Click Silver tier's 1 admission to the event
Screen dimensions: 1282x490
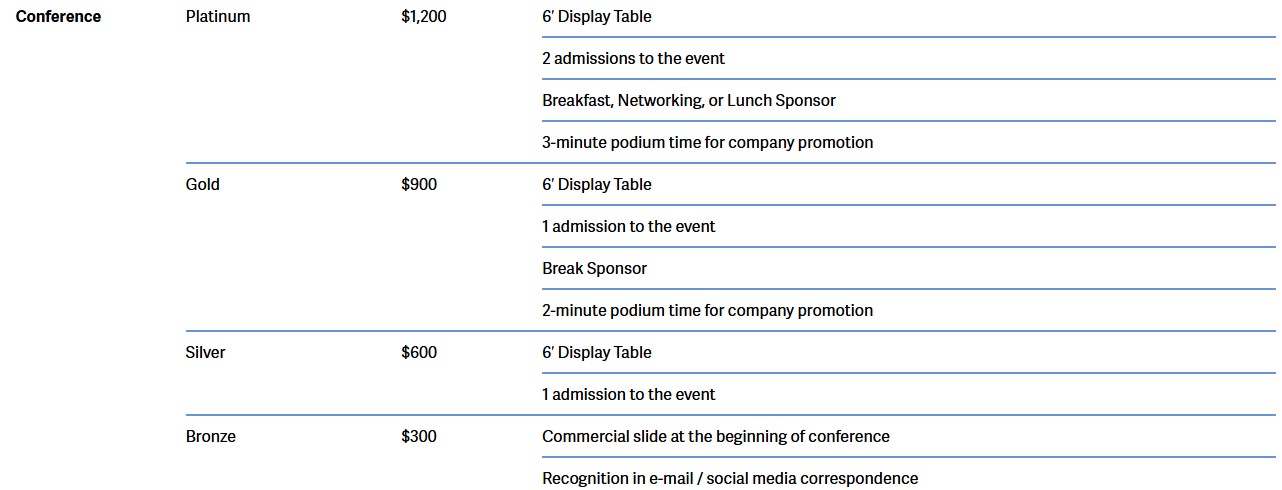pyautogui.click(x=628, y=395)
